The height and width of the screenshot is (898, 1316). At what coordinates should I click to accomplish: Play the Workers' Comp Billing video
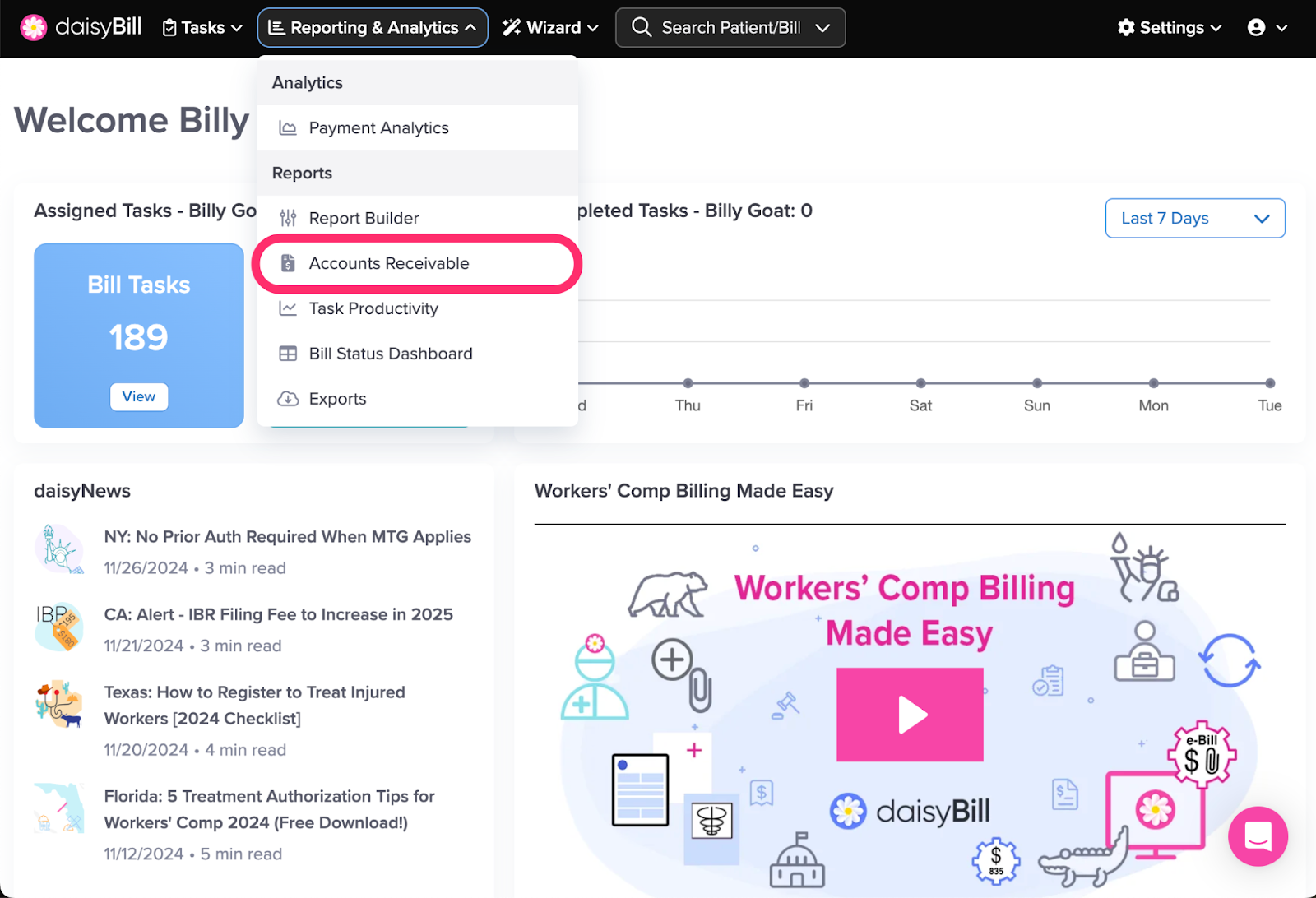click(910, 715)
